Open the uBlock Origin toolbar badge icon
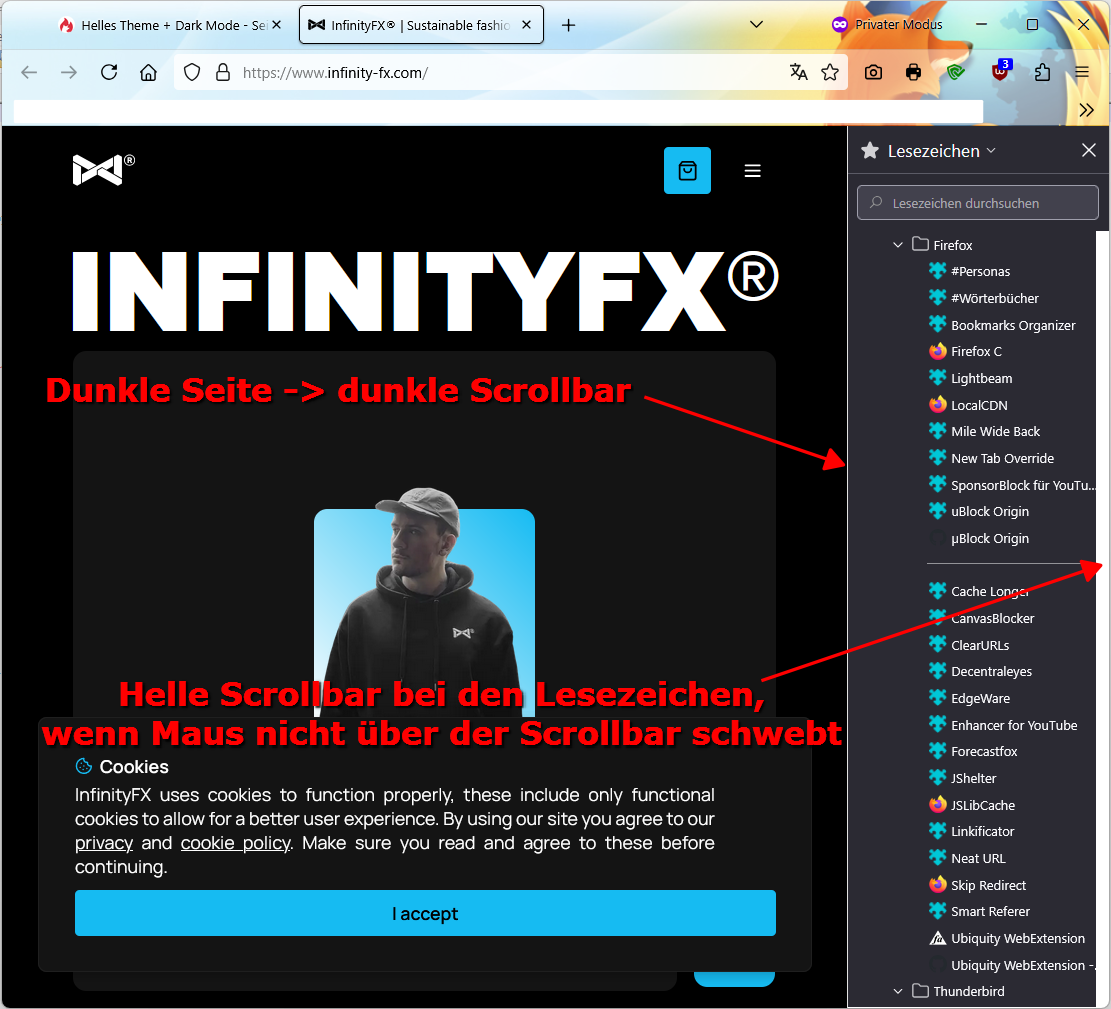This screenshot has width=1111, height=1009. coord(1000,71)
